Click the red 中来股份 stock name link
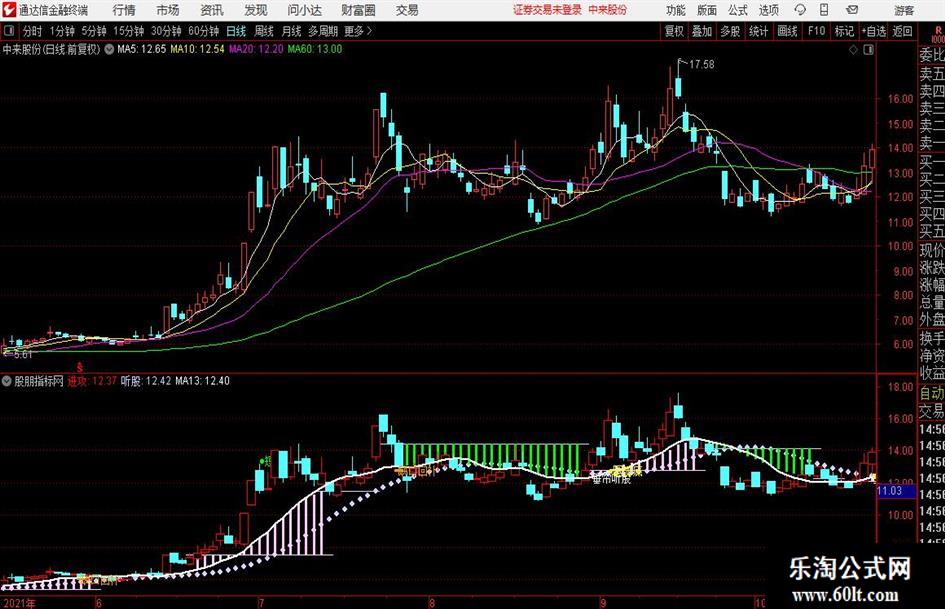The height and width of the screenshot is (609, 945). coord(608,10)
